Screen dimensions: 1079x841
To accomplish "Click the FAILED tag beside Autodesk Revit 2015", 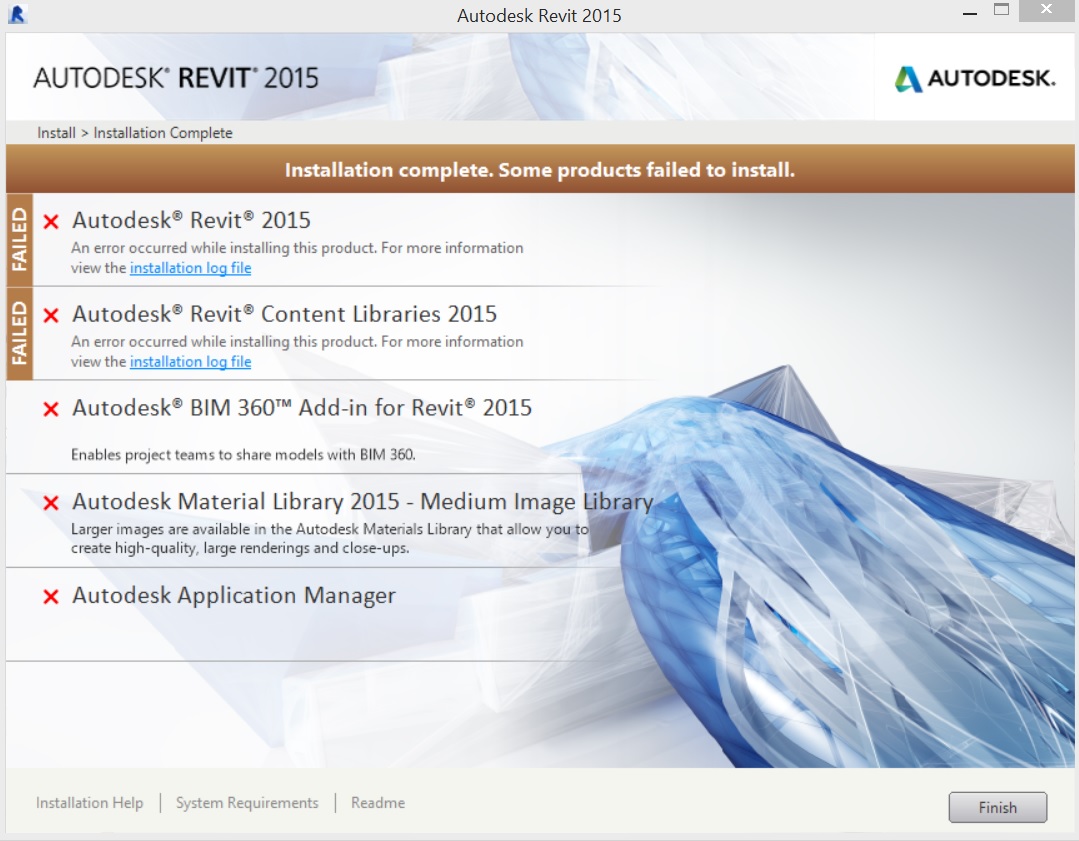I will click(19, 239).
